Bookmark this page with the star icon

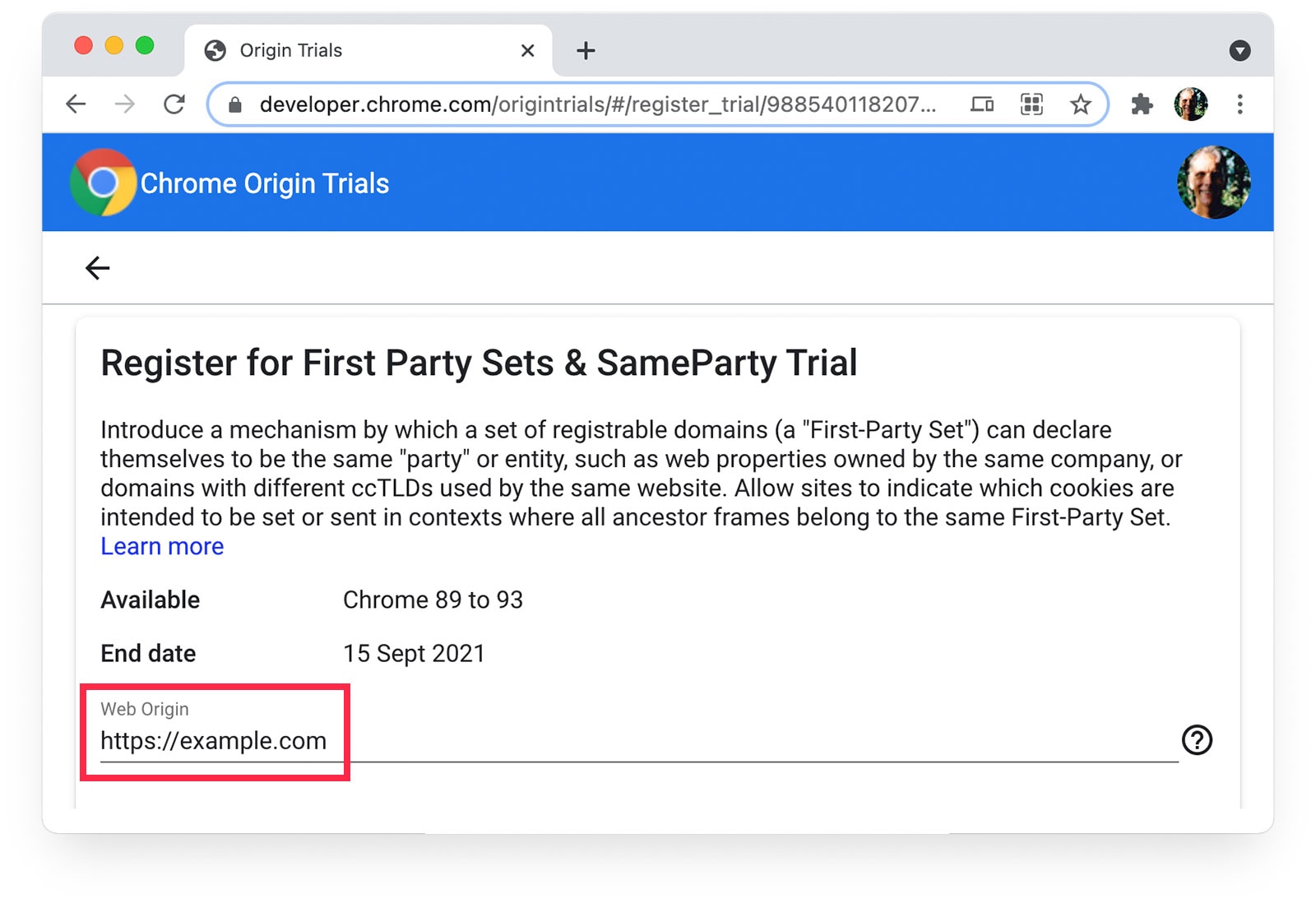click(x=1080, y=104)
